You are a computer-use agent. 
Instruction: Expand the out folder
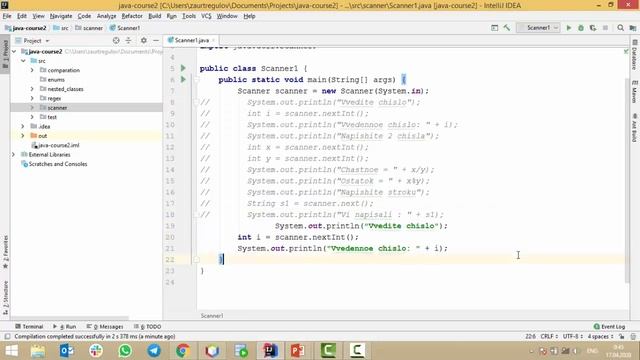tap(23, 136)
